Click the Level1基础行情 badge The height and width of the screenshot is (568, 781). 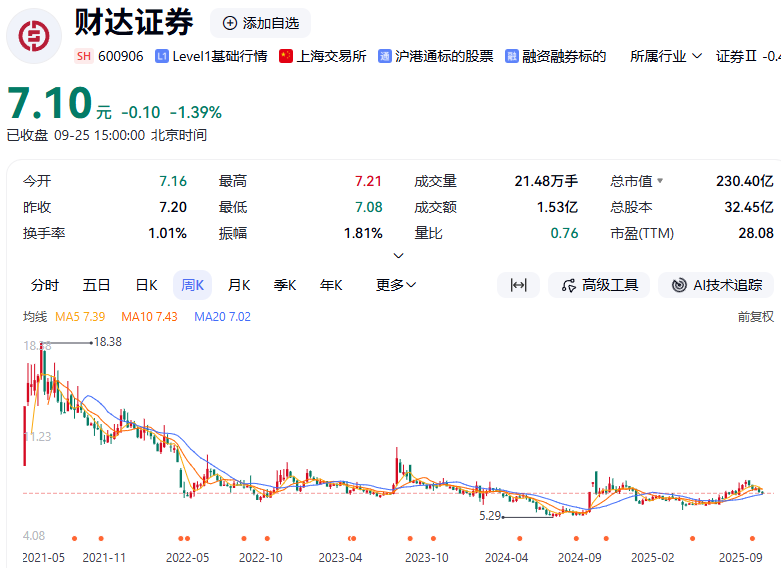point(211,56)
